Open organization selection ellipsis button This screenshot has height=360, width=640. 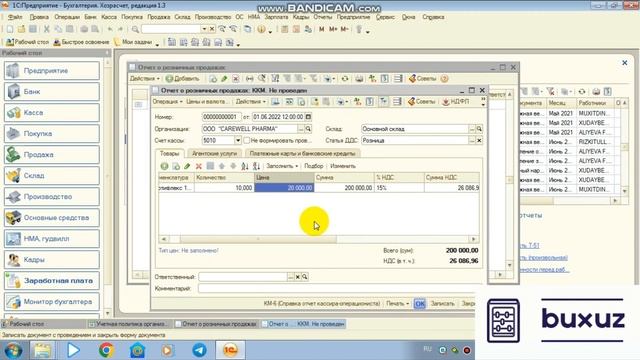301,129
